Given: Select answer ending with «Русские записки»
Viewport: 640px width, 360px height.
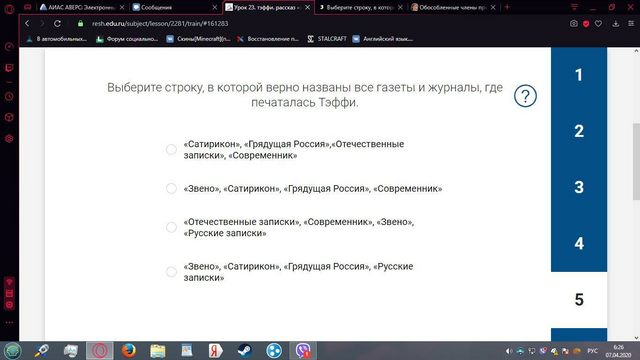Looking at the screenshot, I should 171,272.
